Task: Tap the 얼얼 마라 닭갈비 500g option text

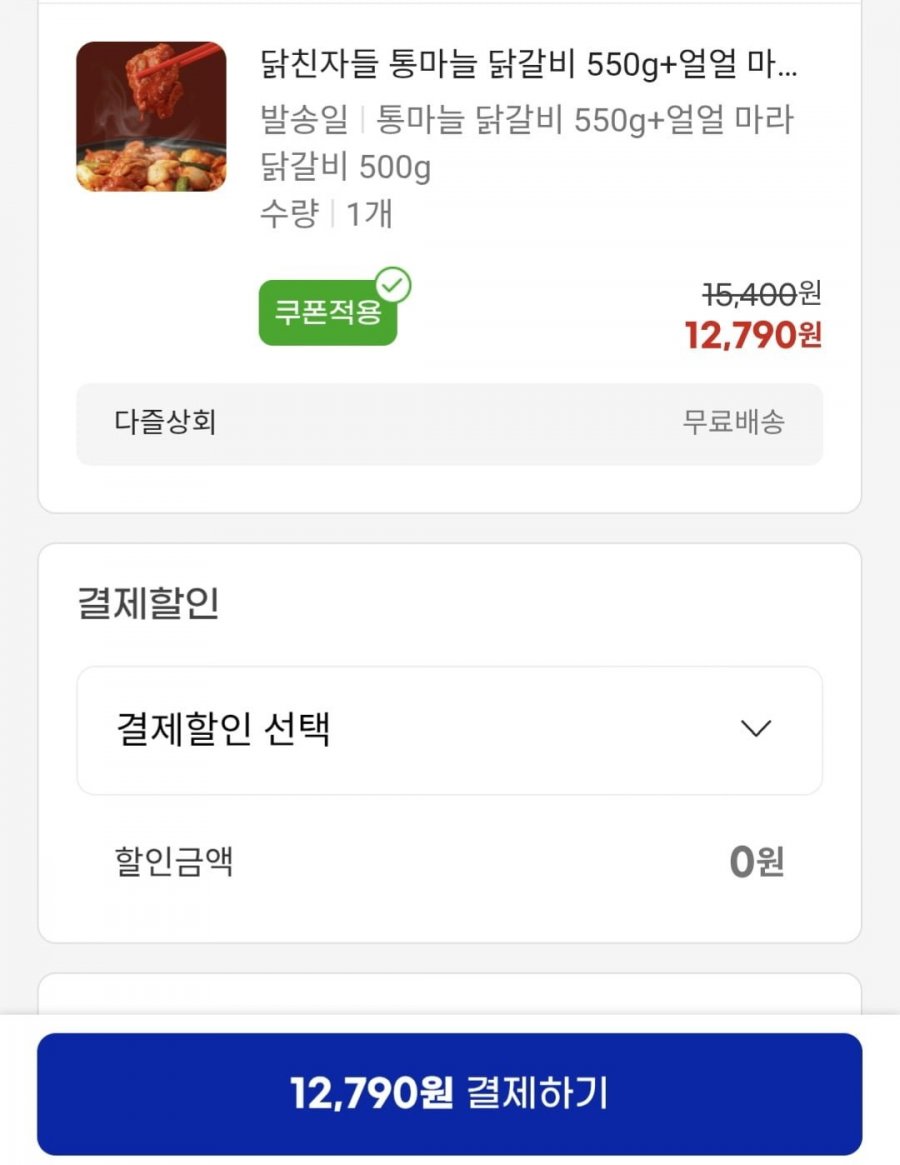Action: tap(345, 167)
